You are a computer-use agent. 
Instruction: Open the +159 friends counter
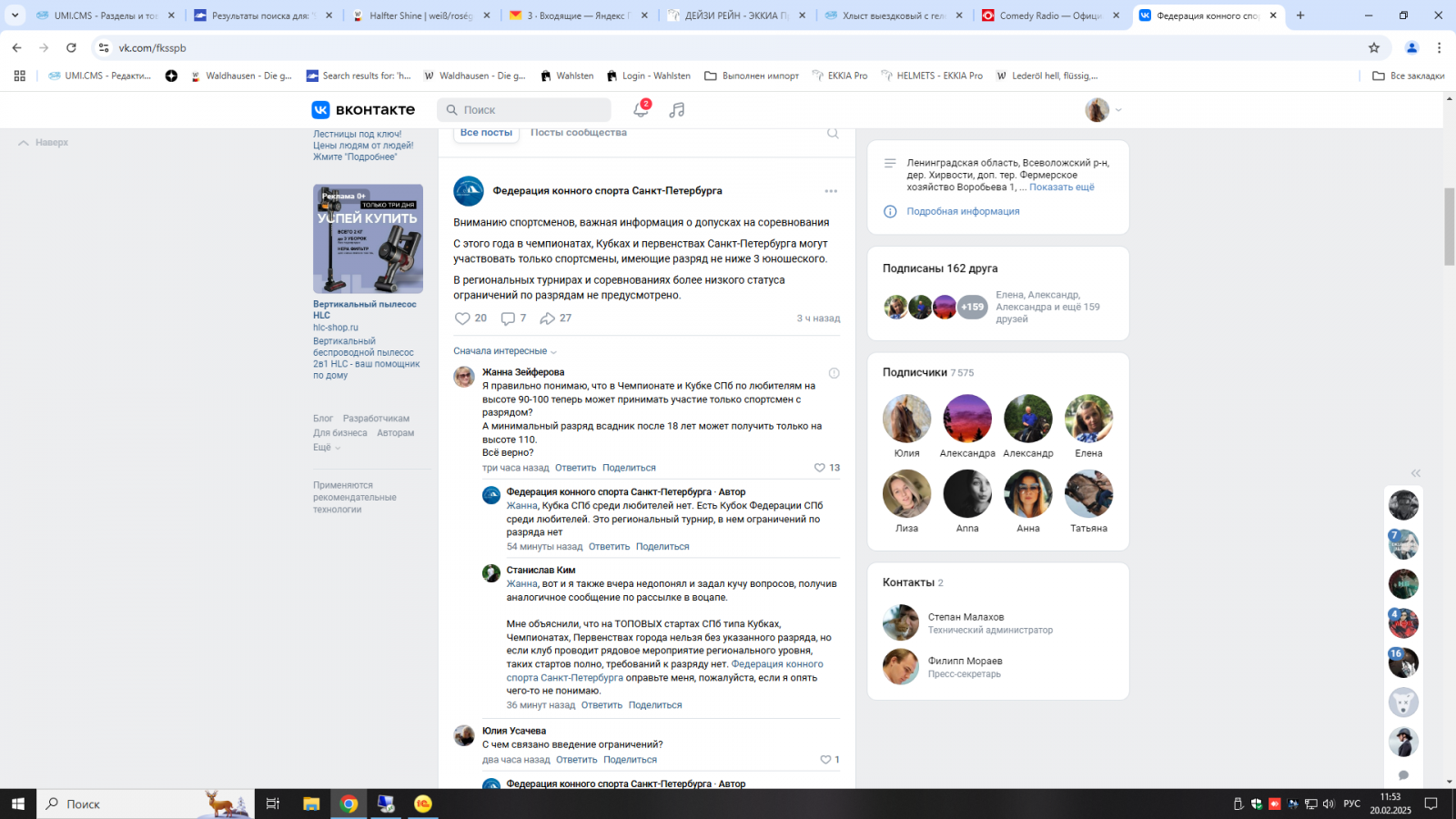(972, 307)
